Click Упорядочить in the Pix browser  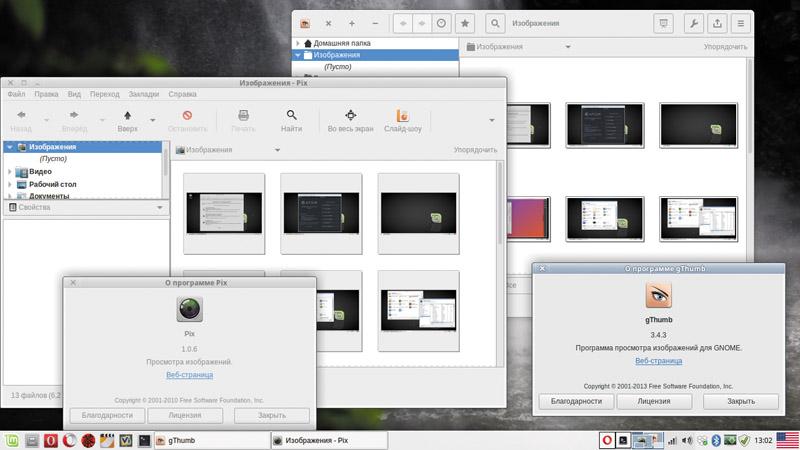[475, 150]
